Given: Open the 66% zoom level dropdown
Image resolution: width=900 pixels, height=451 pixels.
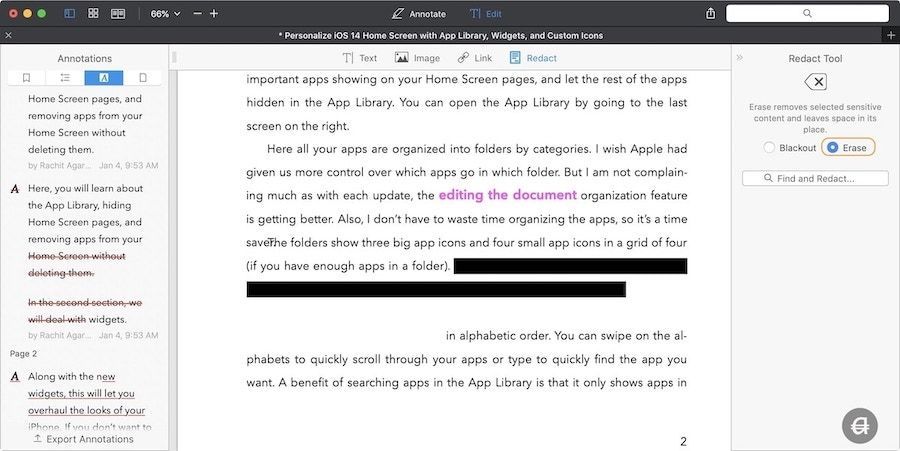Looking at the screenshot, I should point(165,14).
